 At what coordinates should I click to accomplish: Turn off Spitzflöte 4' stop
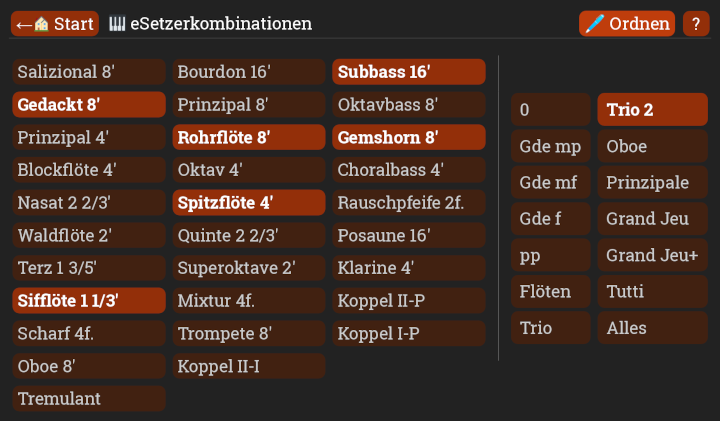[x=249, y=202]
